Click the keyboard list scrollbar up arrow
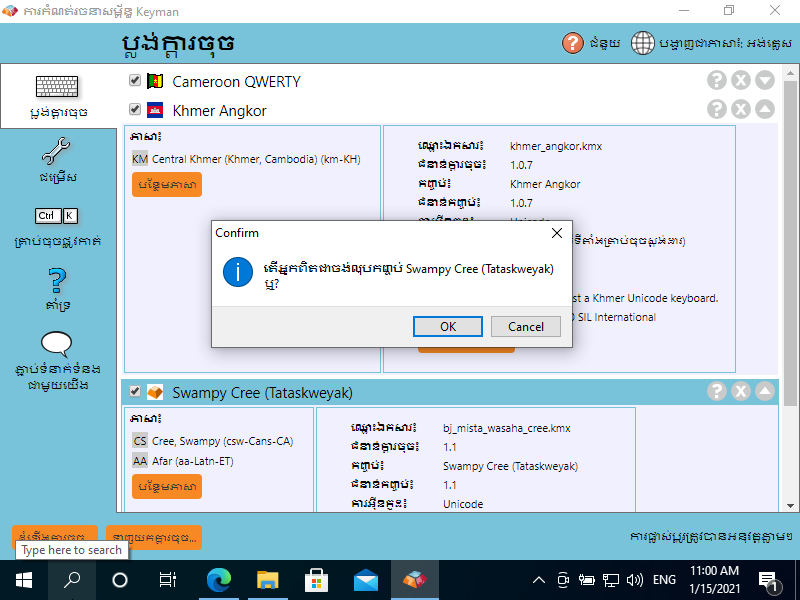 (790, 73)
